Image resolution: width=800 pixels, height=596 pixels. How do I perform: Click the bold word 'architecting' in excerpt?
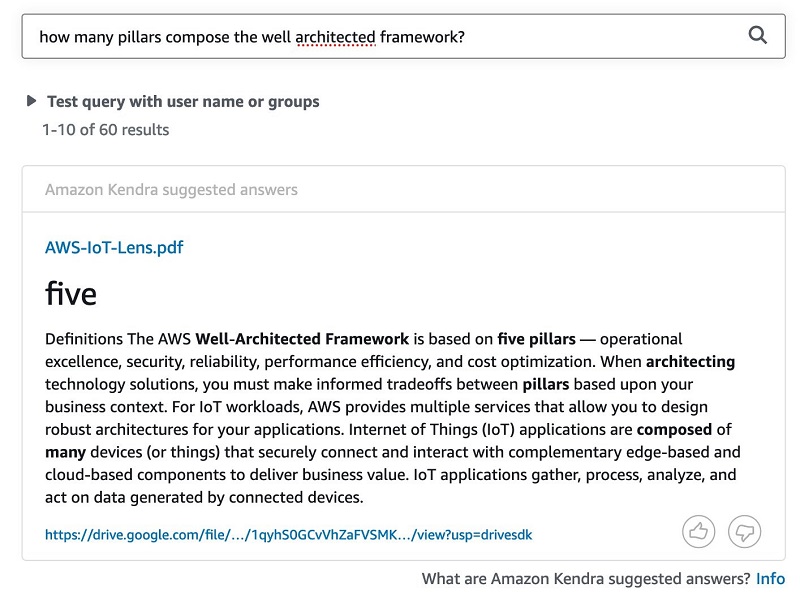[690, 362]
